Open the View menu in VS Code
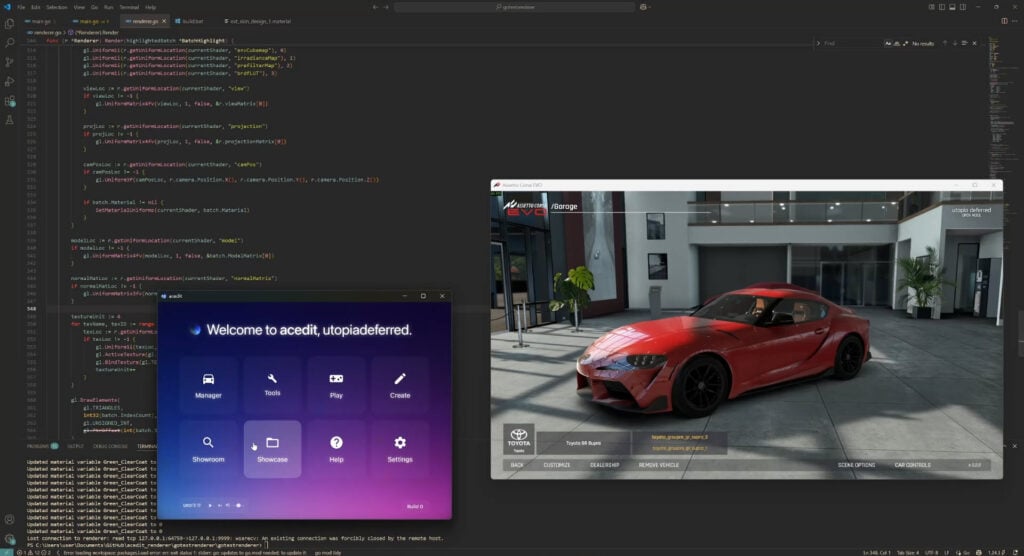This screenshot has width=1024, height=556. pos(79,7)
